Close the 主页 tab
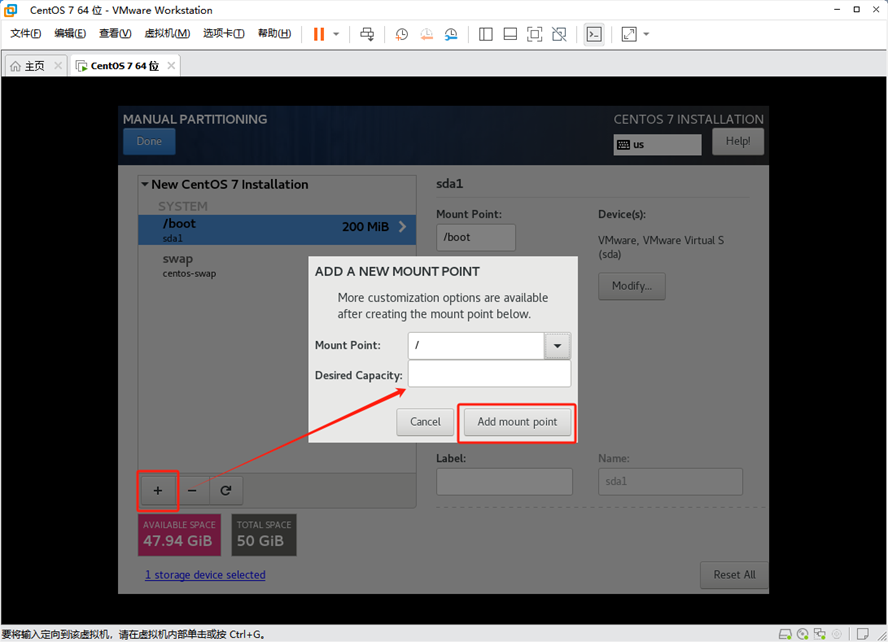The height and width of the screenshot is (642, 888). (x=58, y=66)
